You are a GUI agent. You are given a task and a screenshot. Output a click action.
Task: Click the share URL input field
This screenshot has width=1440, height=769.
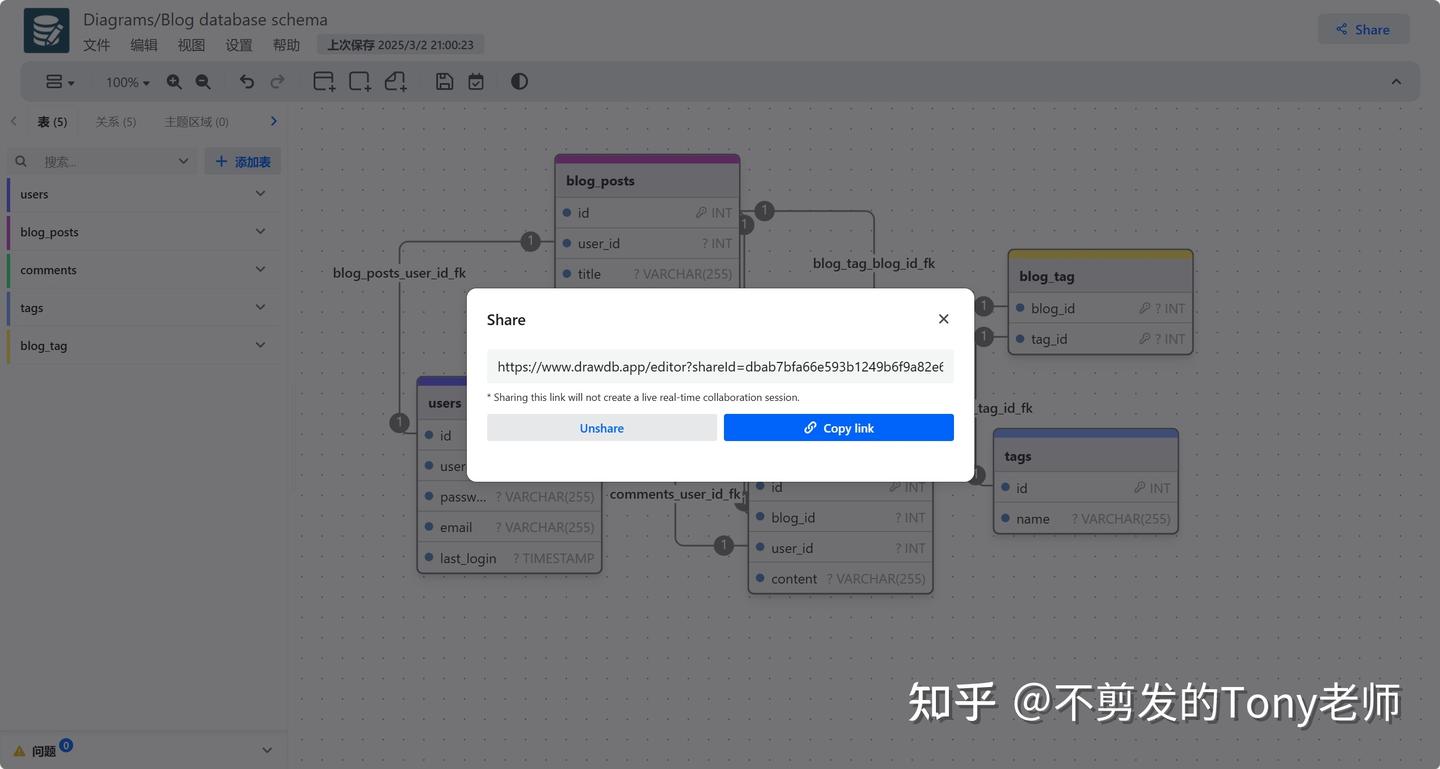point(719,366)
